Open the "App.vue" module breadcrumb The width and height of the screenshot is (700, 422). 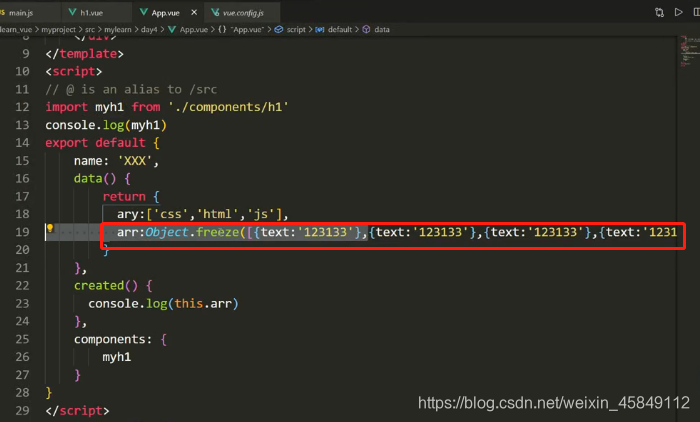point(247,29)
